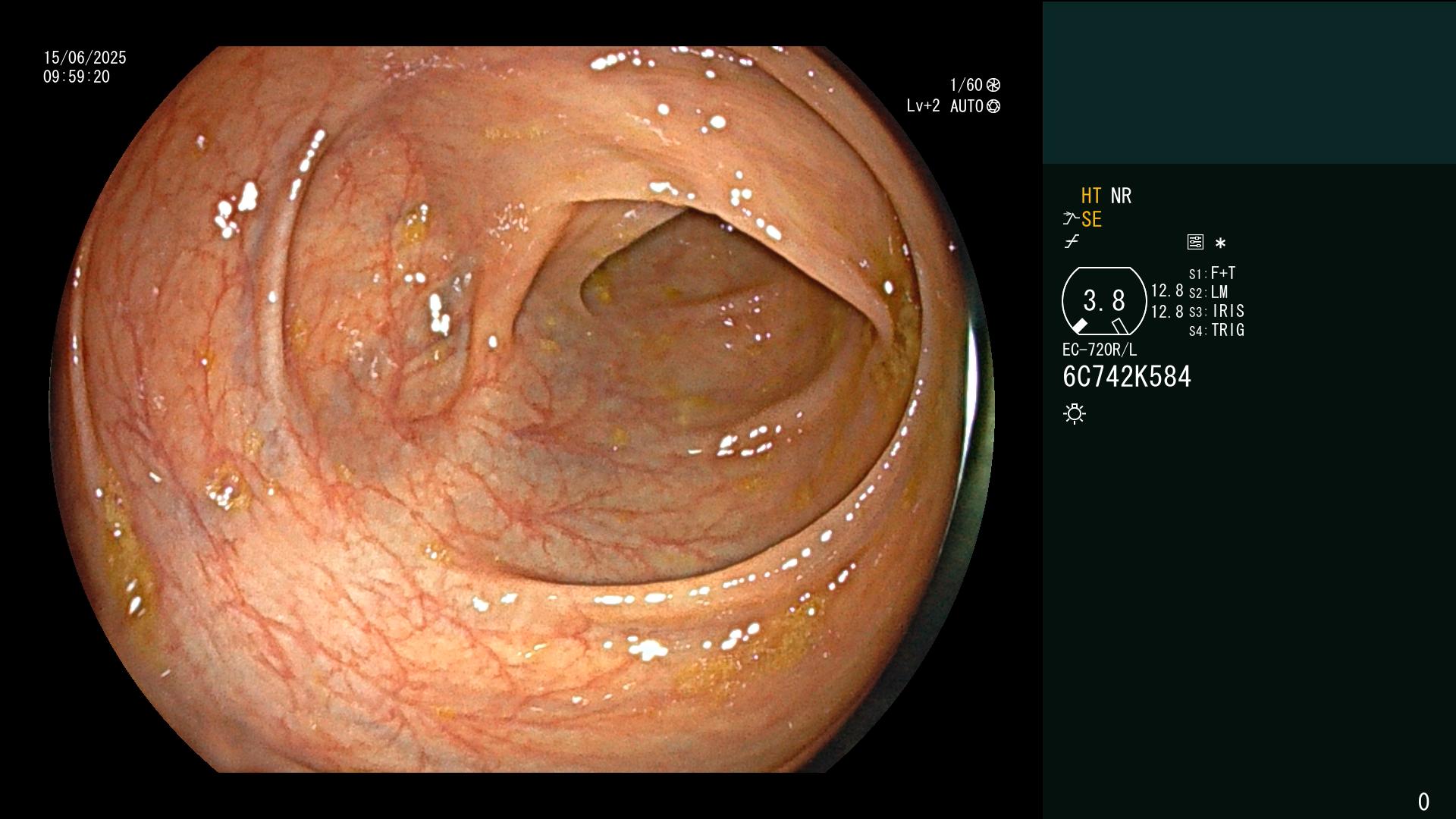
Task: Click the Lv+2 brightness level
Action: [923, 106]
